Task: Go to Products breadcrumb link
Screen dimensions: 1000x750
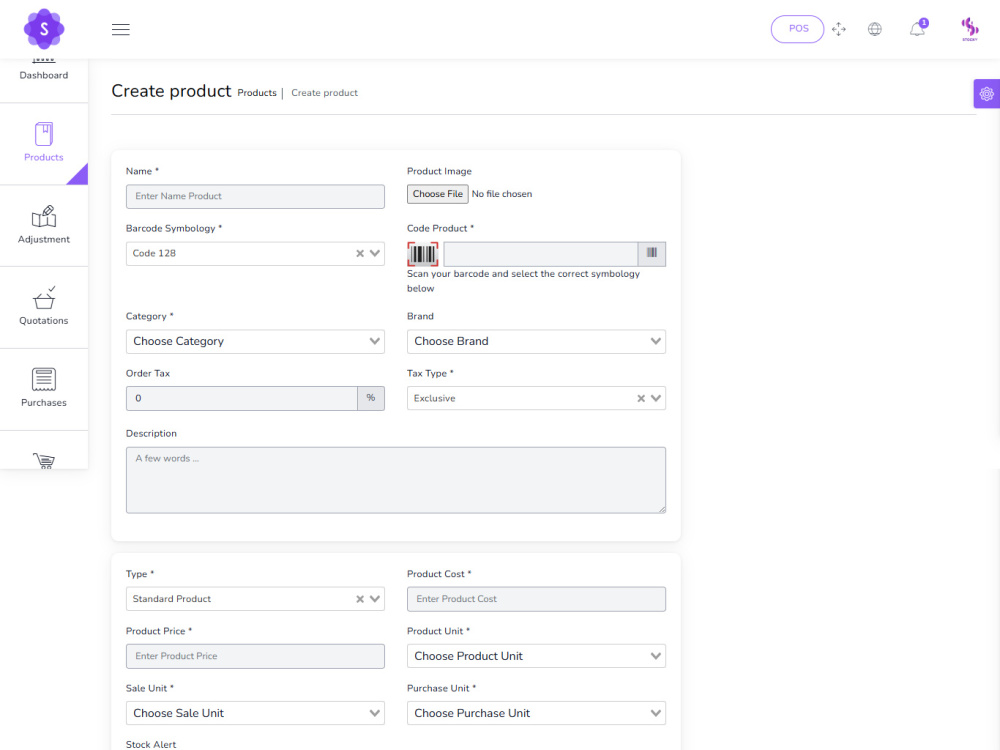Action: 257,92
